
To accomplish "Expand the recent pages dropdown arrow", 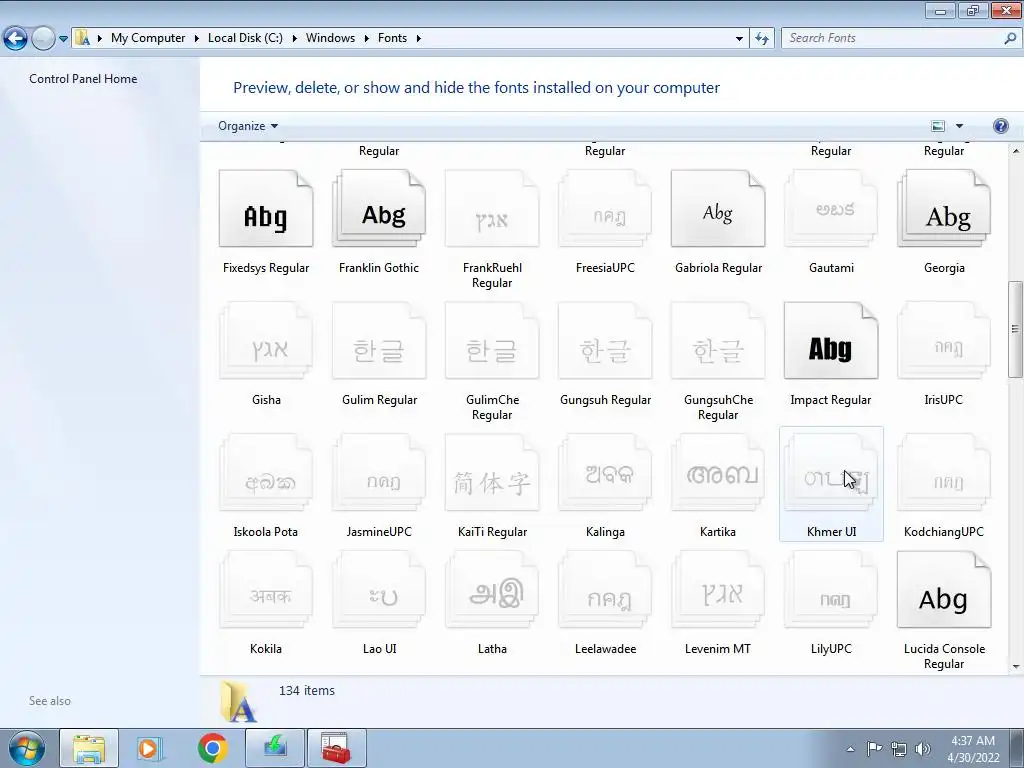I will click(x=63, y=39).
